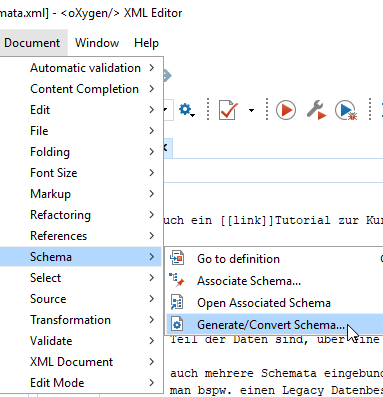
Task: Open the Window menu
Action: click(x=97, y=43)
